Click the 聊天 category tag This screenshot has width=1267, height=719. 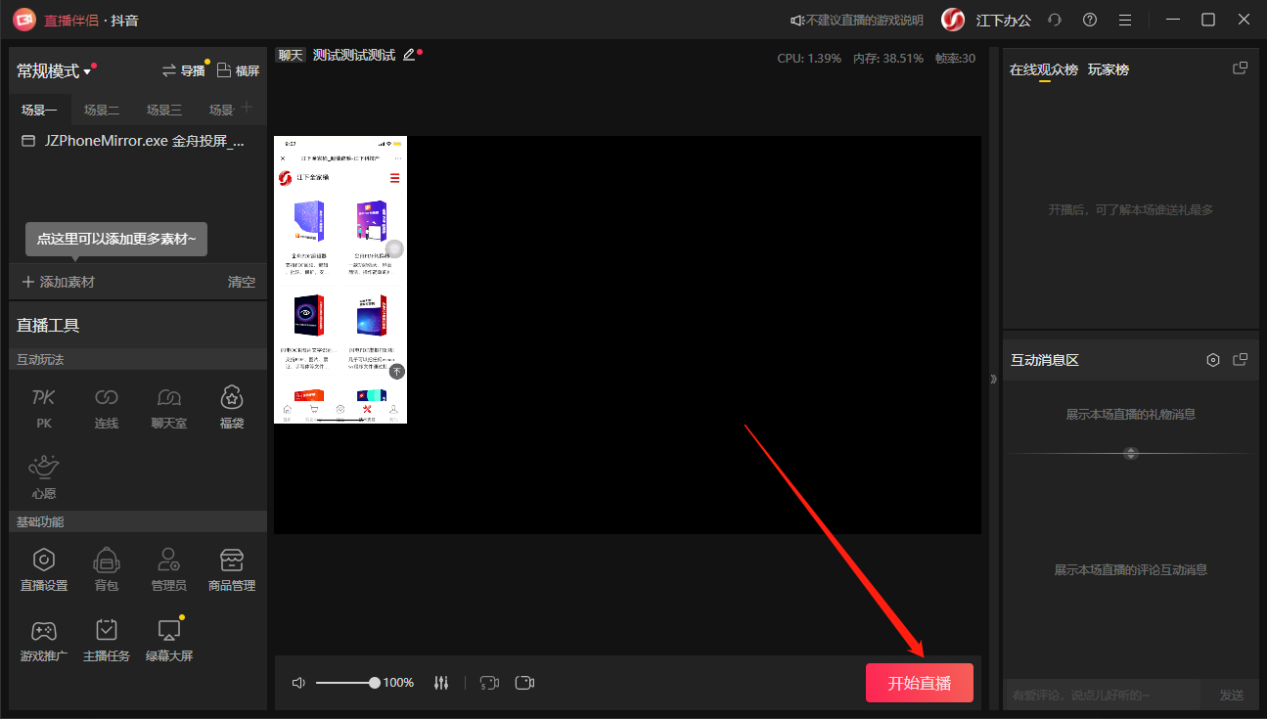point(291,55)
